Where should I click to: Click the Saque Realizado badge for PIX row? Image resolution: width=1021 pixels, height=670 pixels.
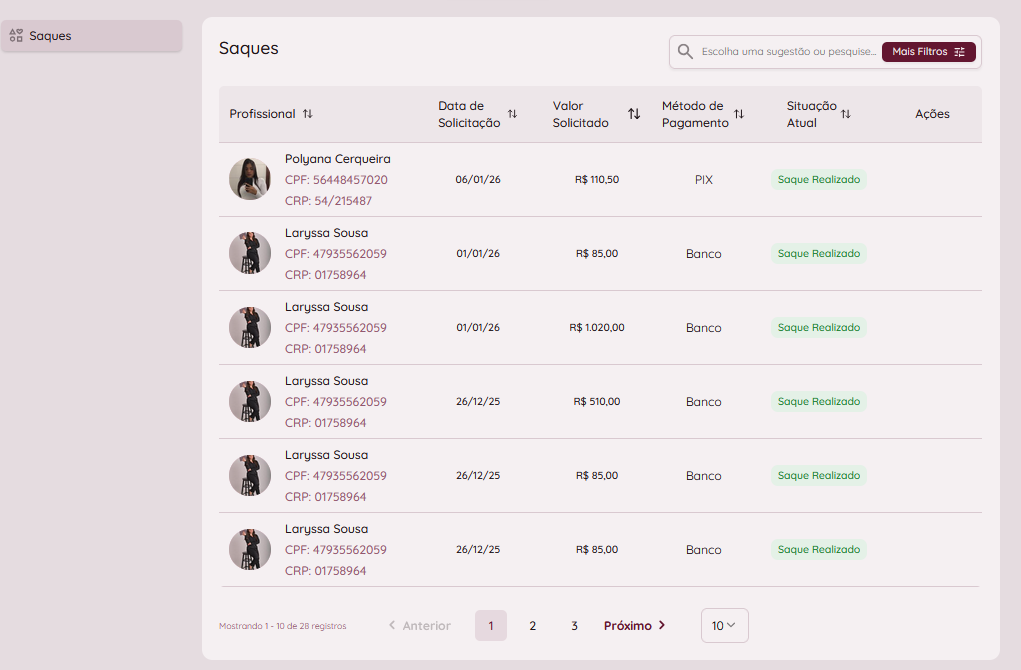[818, 180]
